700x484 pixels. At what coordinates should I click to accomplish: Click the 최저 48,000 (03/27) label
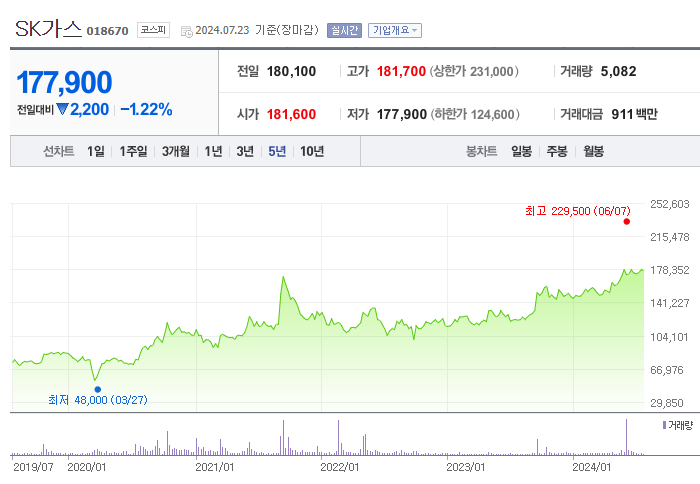click(98, 400)
